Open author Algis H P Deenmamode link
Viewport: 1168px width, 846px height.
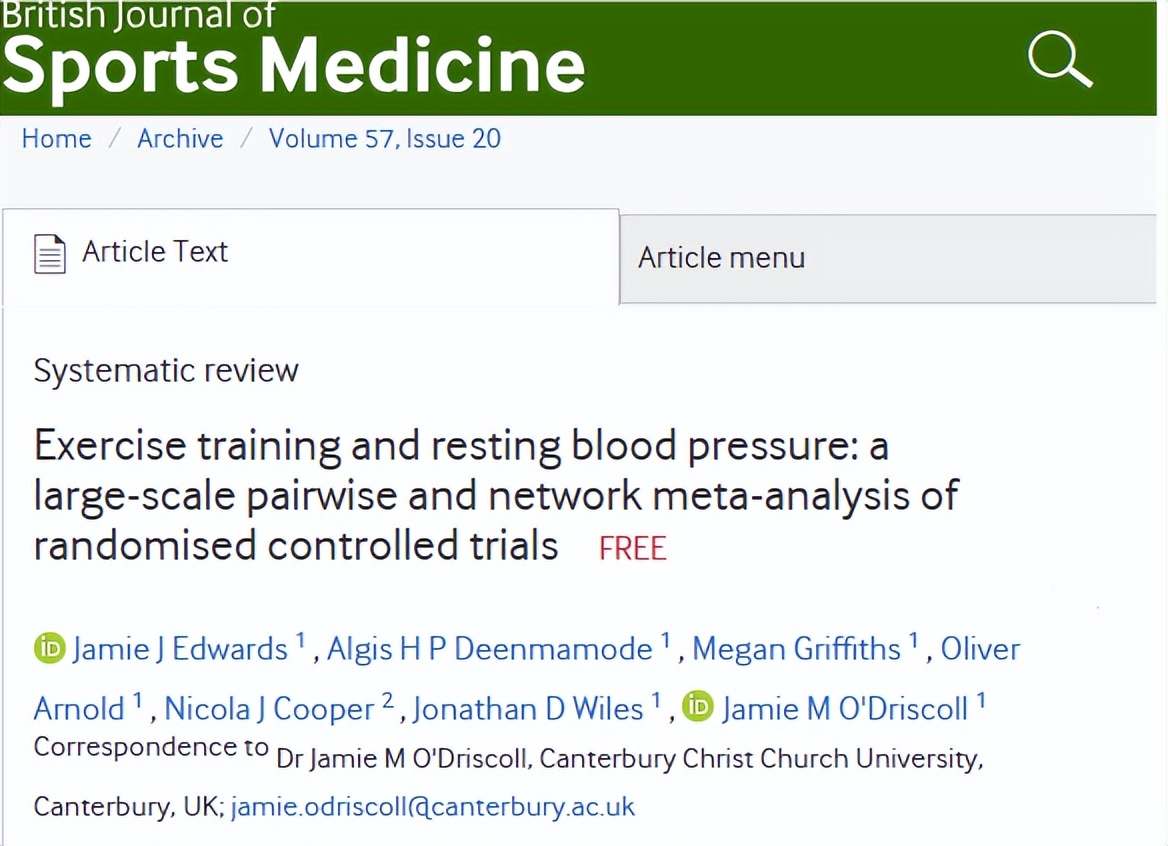coord(491,649)
